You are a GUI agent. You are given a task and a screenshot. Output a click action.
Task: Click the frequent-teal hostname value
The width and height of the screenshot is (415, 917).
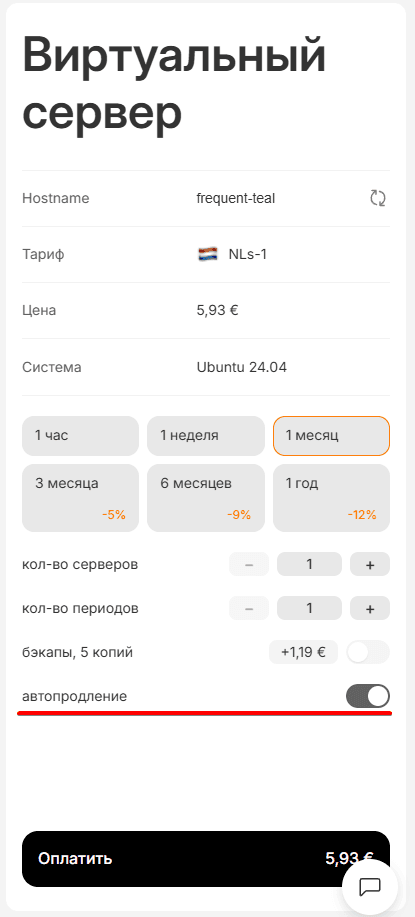pos(236,198)
